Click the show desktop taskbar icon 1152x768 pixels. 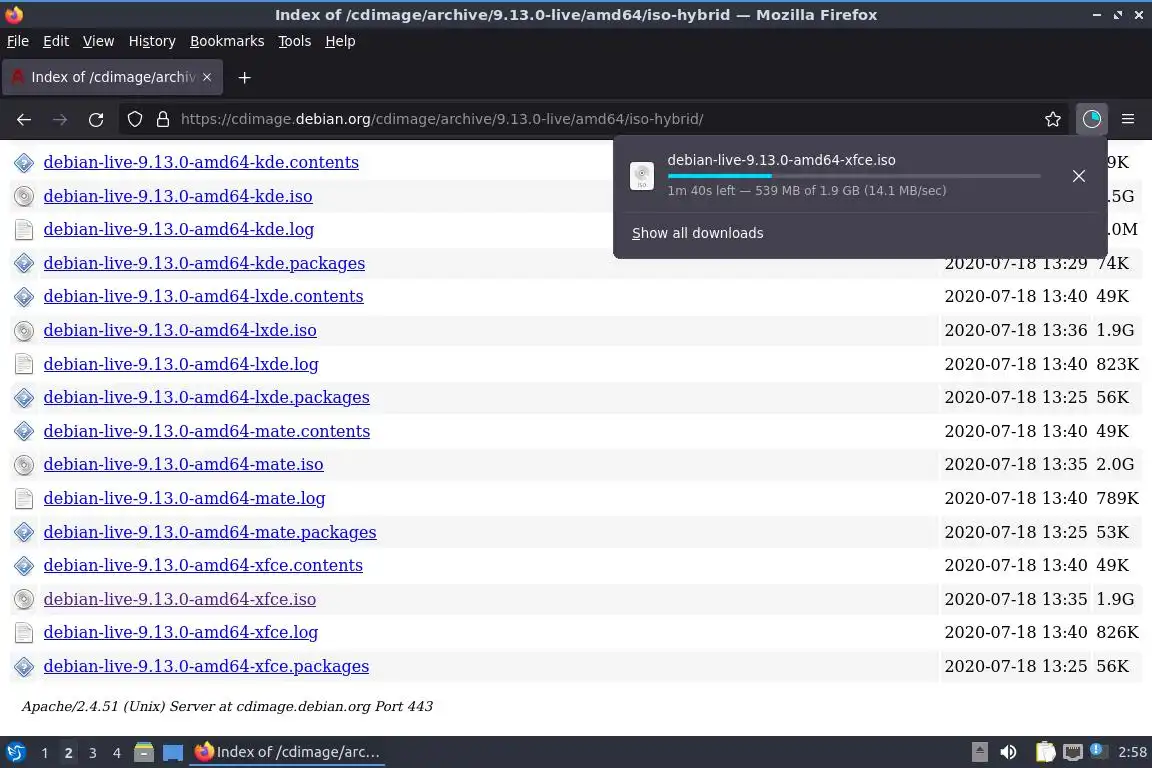173,753
